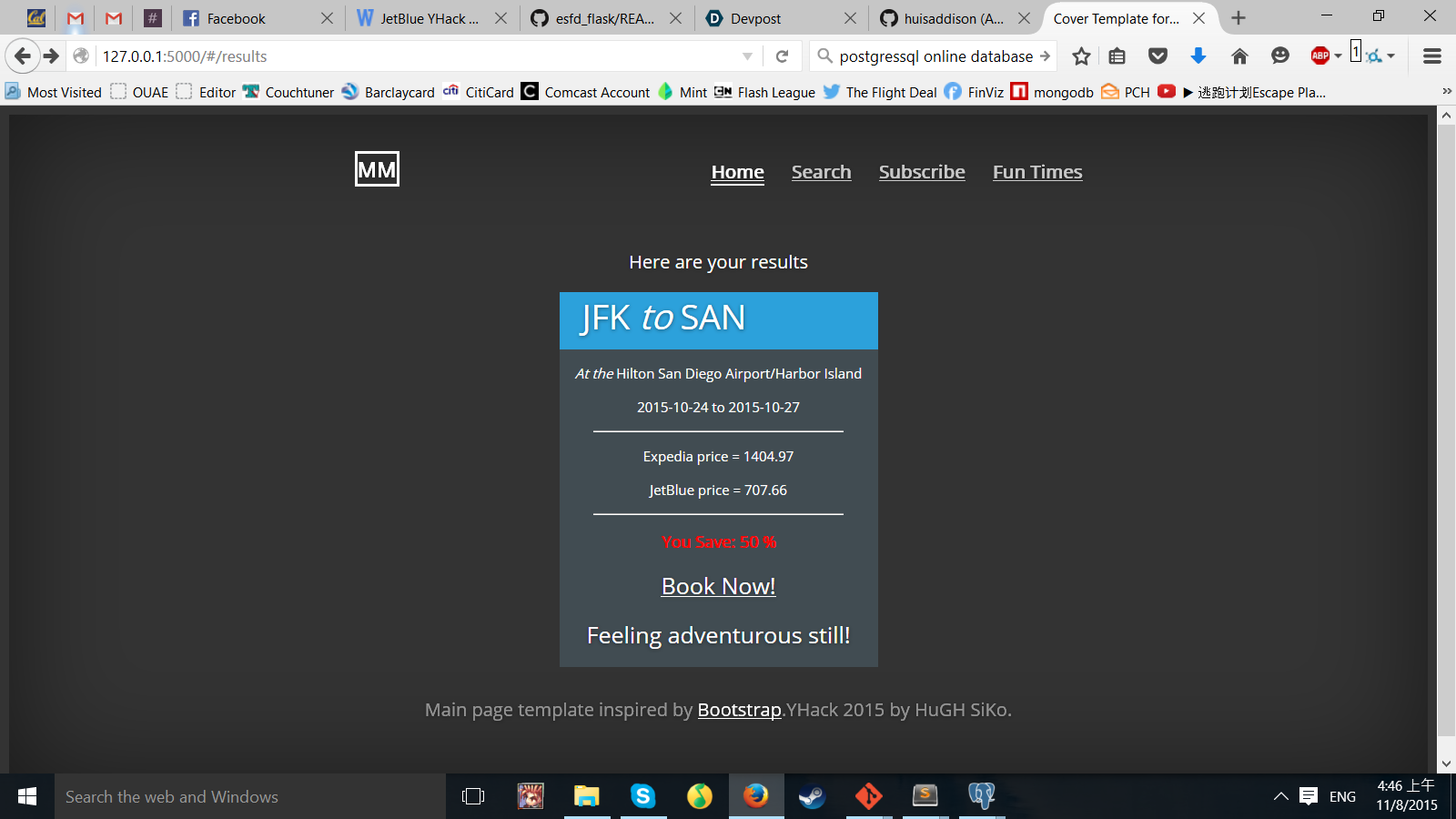
Task: Expand the Adblock Plus dropdown arrow
Action: pyautogui.click(x=1339, y=56)
